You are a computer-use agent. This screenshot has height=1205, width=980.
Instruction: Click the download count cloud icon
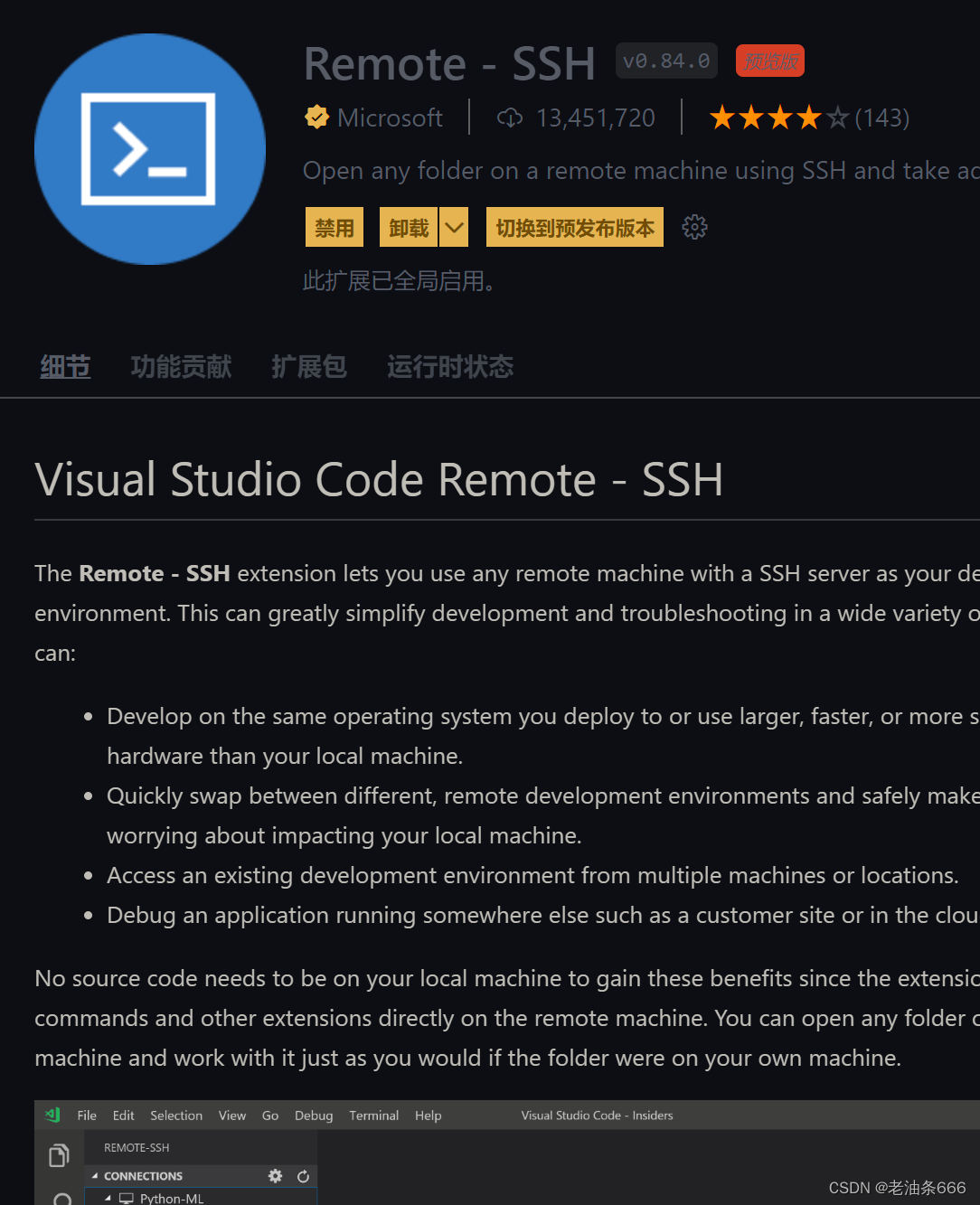[x=509, y=117]
